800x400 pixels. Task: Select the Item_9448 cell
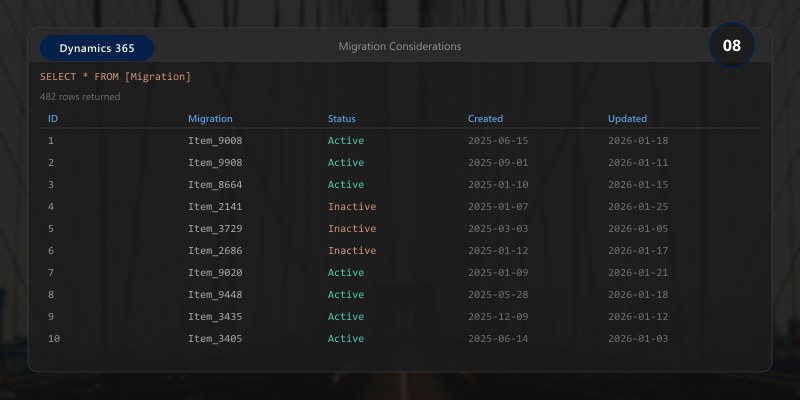click(x=215, y=294)
